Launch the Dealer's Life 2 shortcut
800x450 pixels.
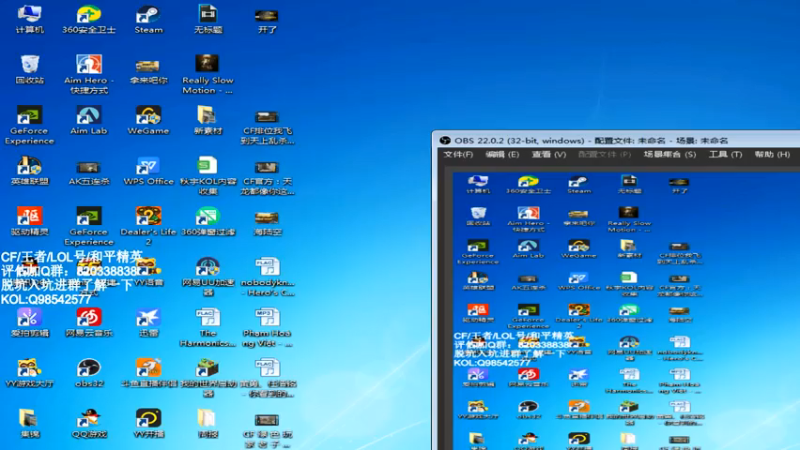(x=148, y=226)
